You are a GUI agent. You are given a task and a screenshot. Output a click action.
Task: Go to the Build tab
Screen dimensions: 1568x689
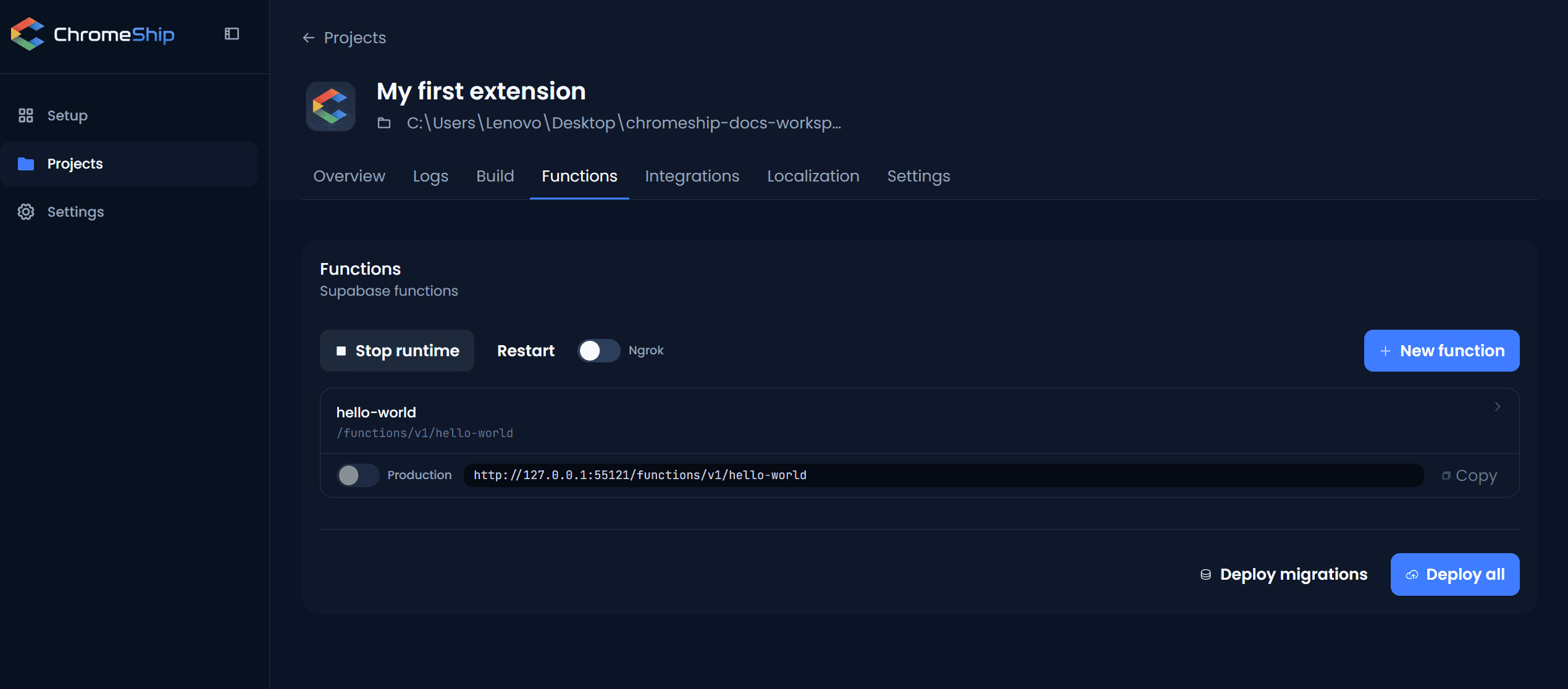click(495, 176)
